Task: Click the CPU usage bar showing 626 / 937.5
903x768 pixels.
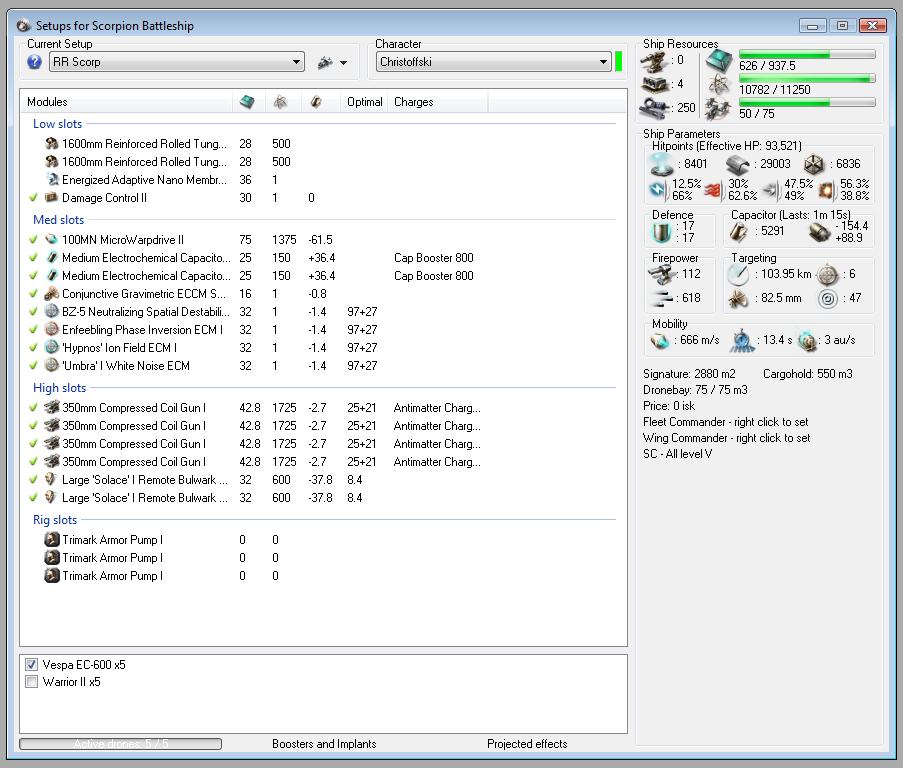Action: coord(806,55)
